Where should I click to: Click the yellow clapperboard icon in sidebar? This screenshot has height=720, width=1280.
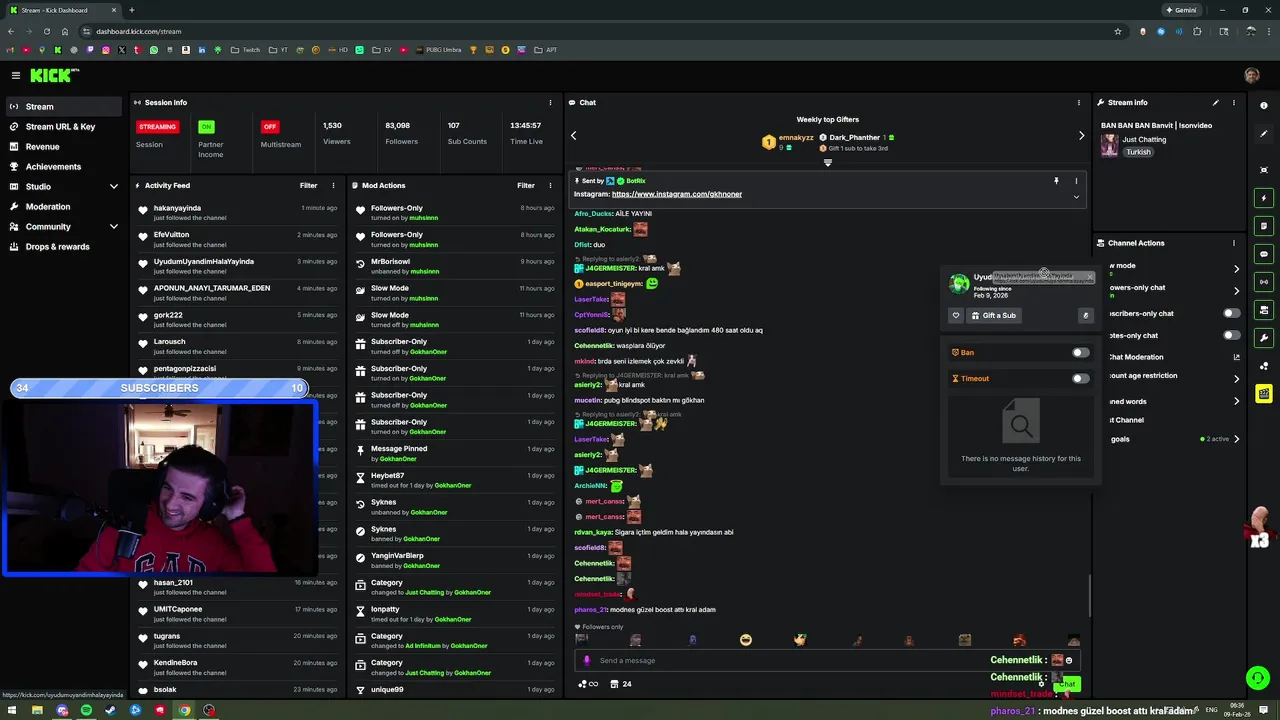[1264, 394]
